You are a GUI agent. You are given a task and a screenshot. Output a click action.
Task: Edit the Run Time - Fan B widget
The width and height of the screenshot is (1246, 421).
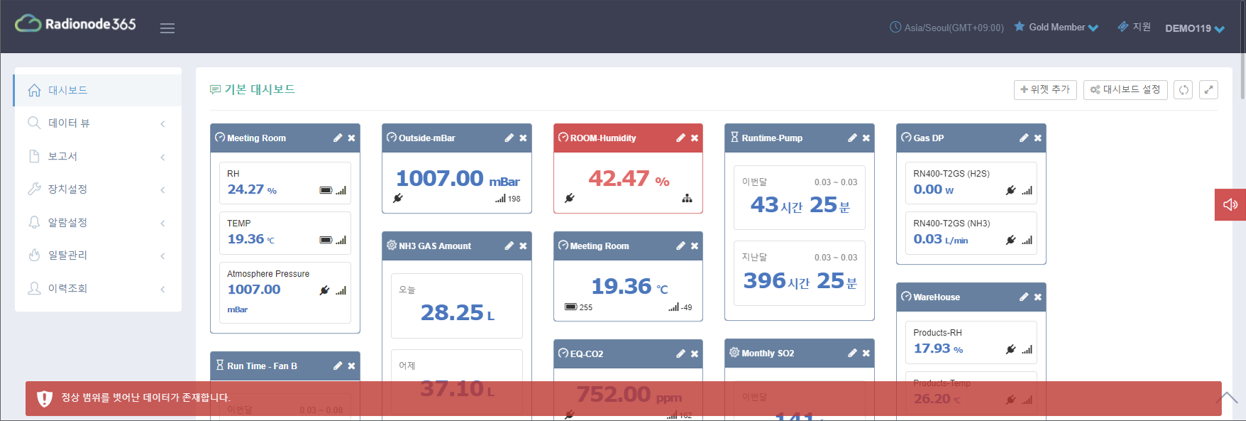(338, 366)
